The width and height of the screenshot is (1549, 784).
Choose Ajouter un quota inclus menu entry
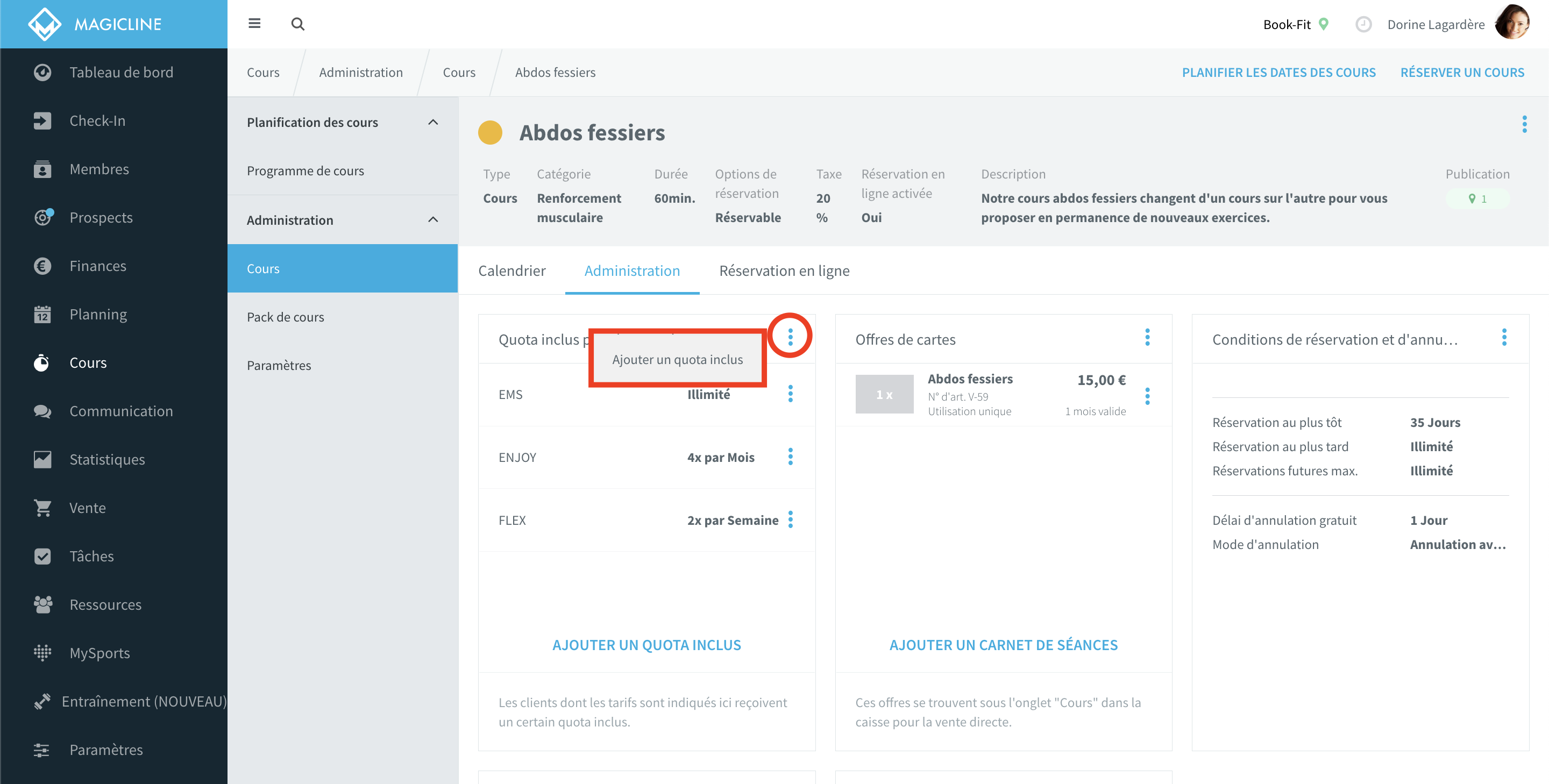[677, 360]
